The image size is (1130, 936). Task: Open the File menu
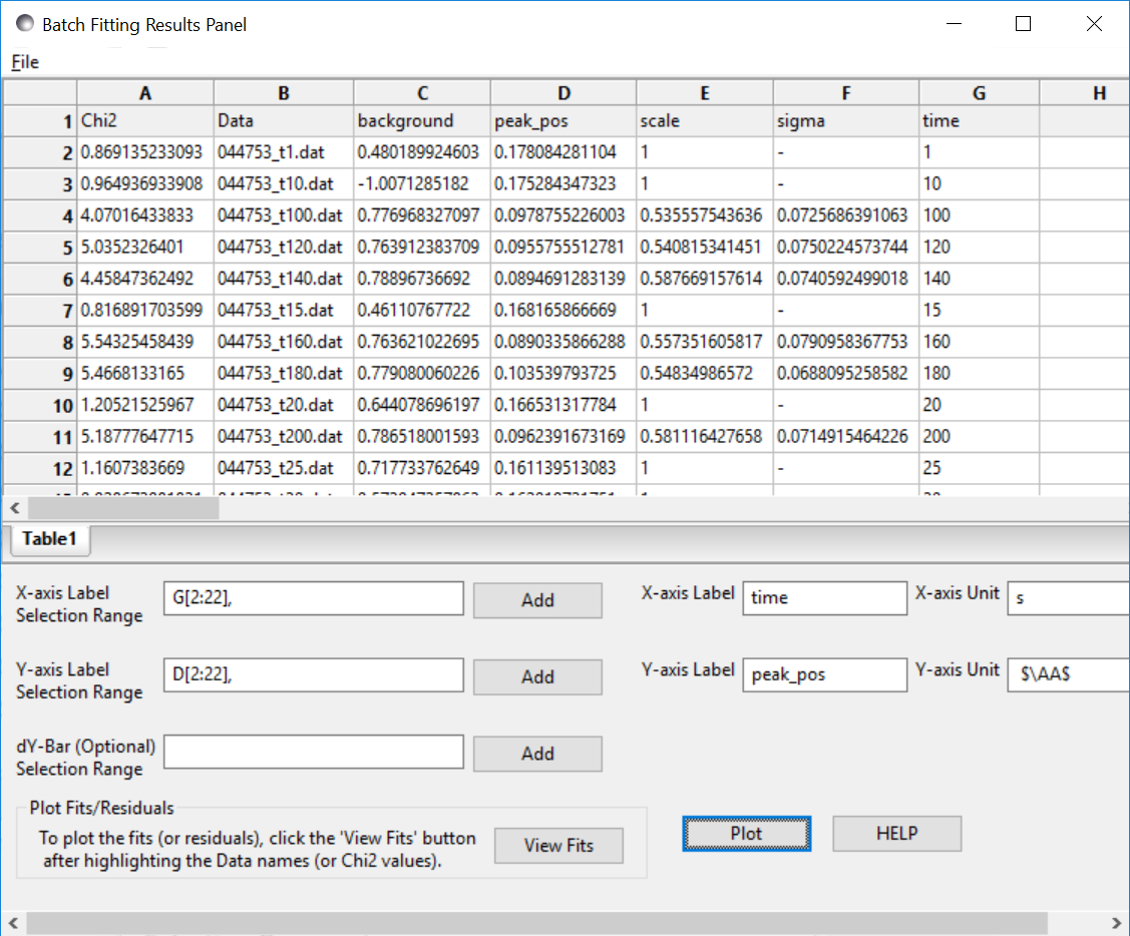(x=24, y=61)
